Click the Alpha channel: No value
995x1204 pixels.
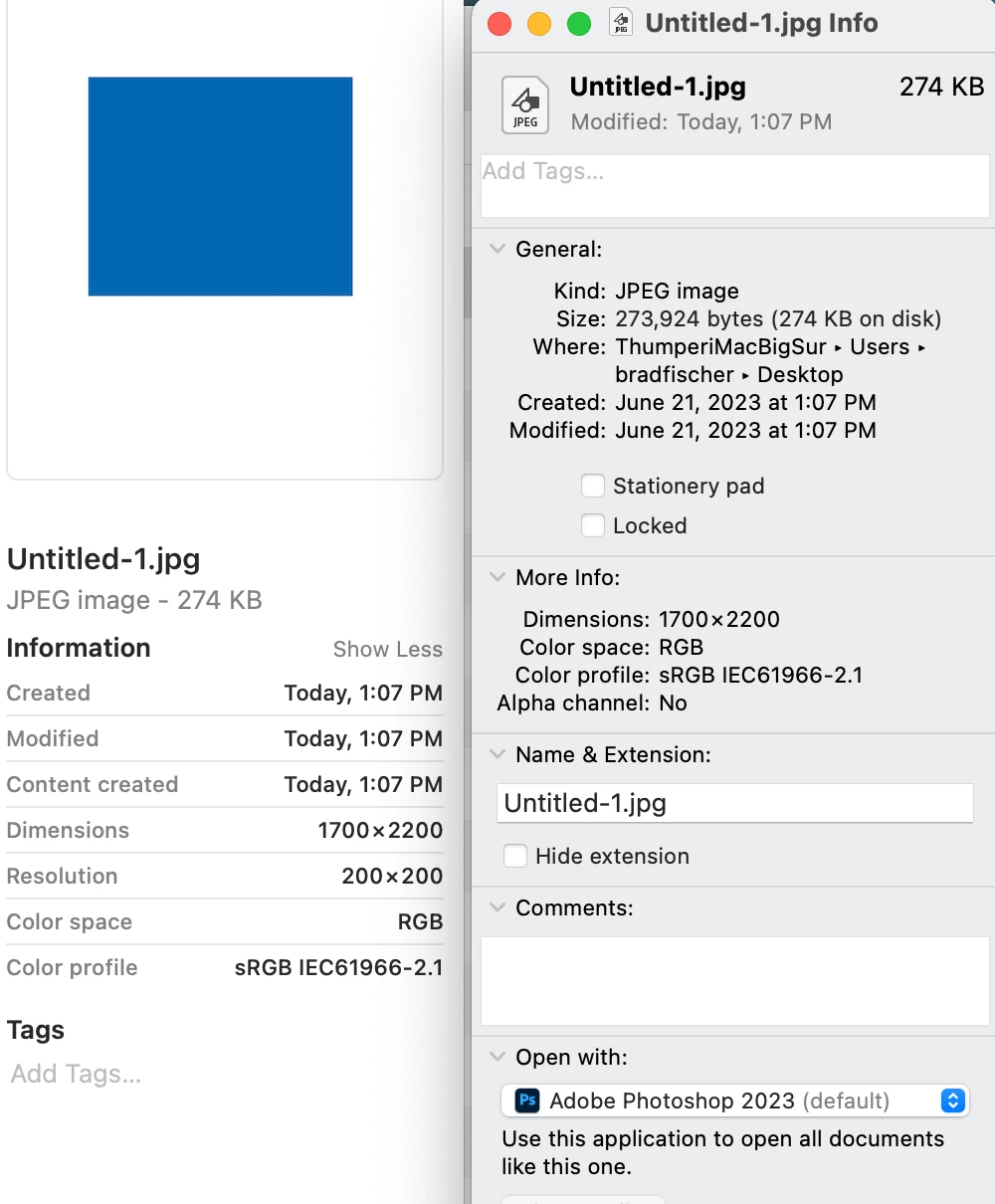tap(673, 702)
